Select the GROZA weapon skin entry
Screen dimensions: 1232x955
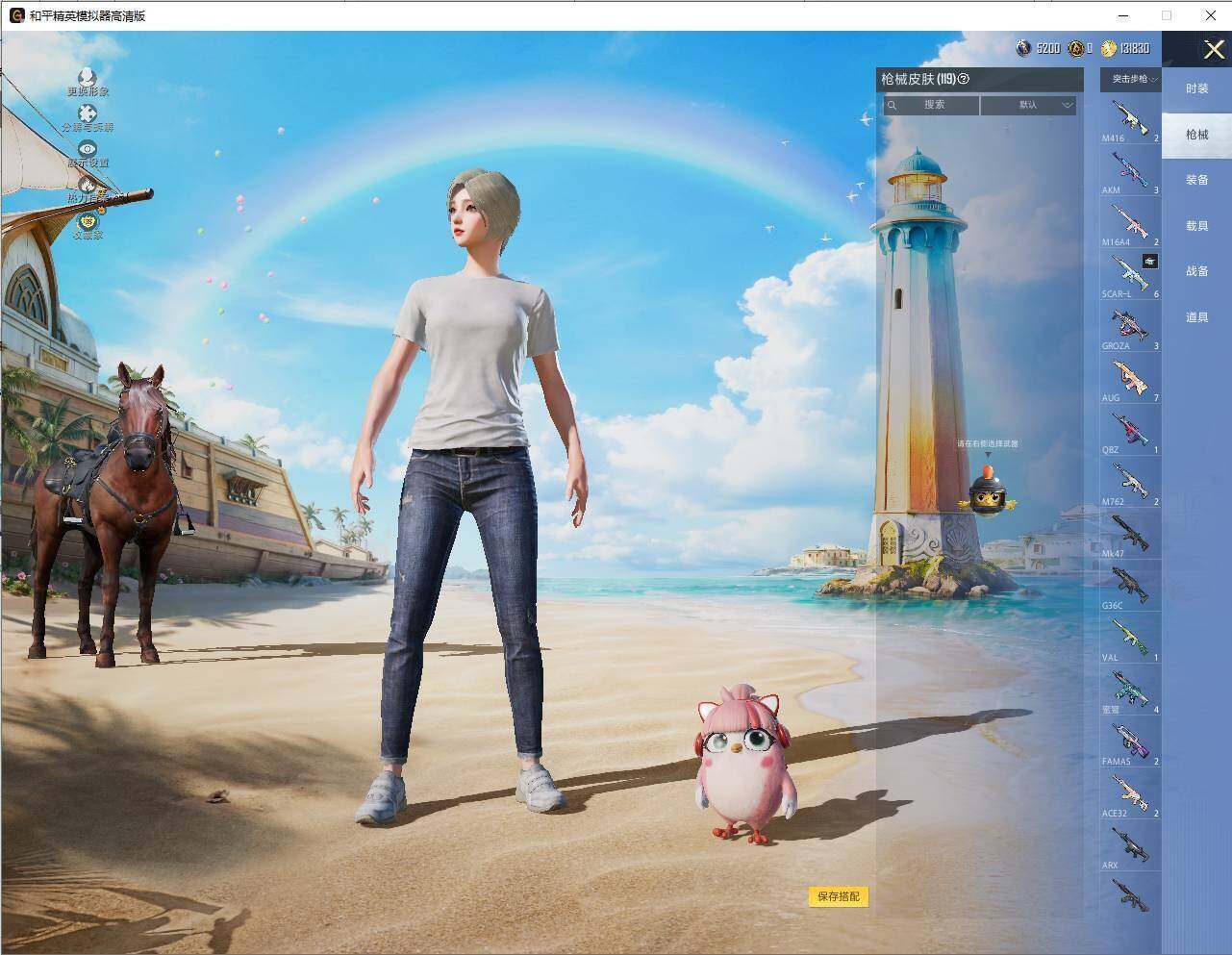[1131, 327]
